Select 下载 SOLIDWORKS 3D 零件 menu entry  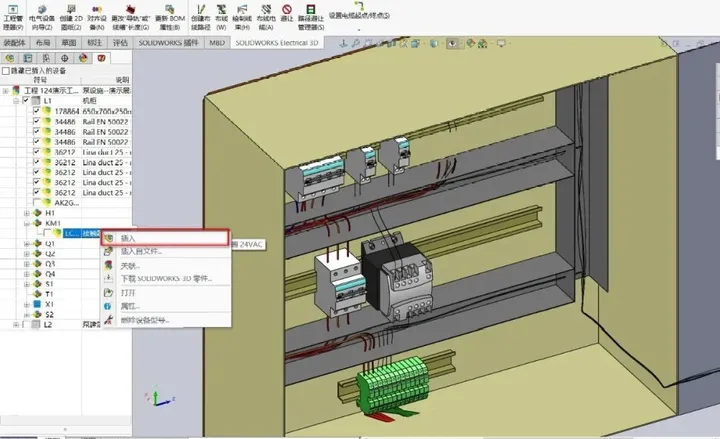[x=165, y=277]
